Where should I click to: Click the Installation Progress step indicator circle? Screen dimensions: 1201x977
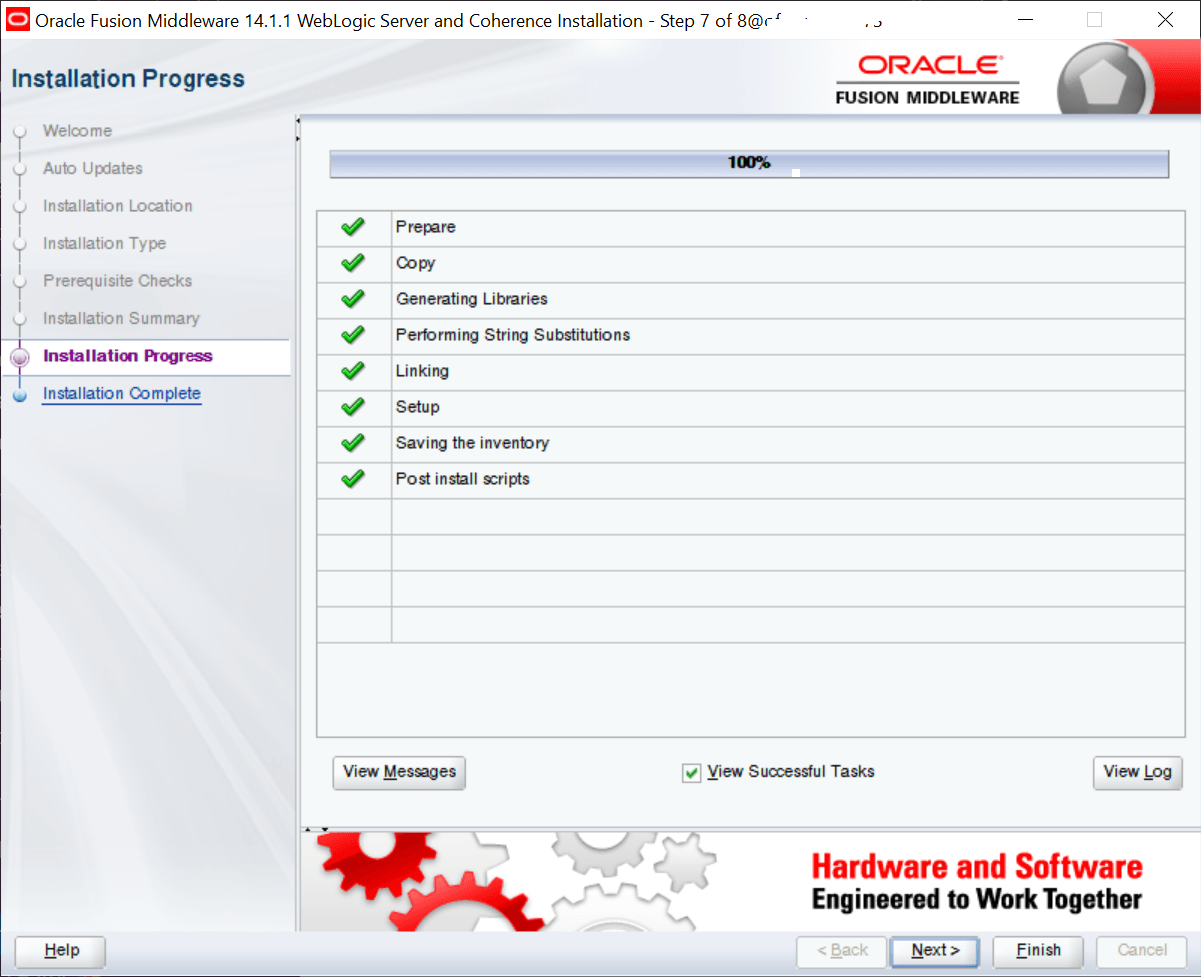coord(22,356)
